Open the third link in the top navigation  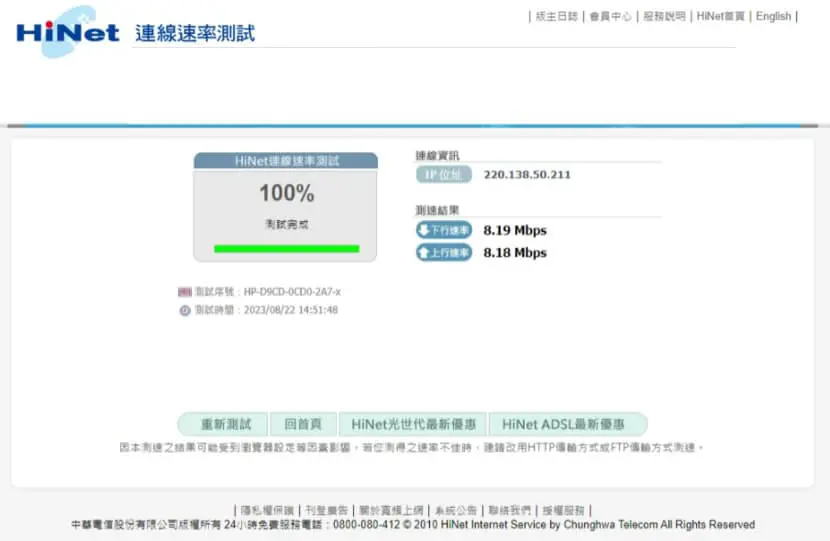(664, 16)
